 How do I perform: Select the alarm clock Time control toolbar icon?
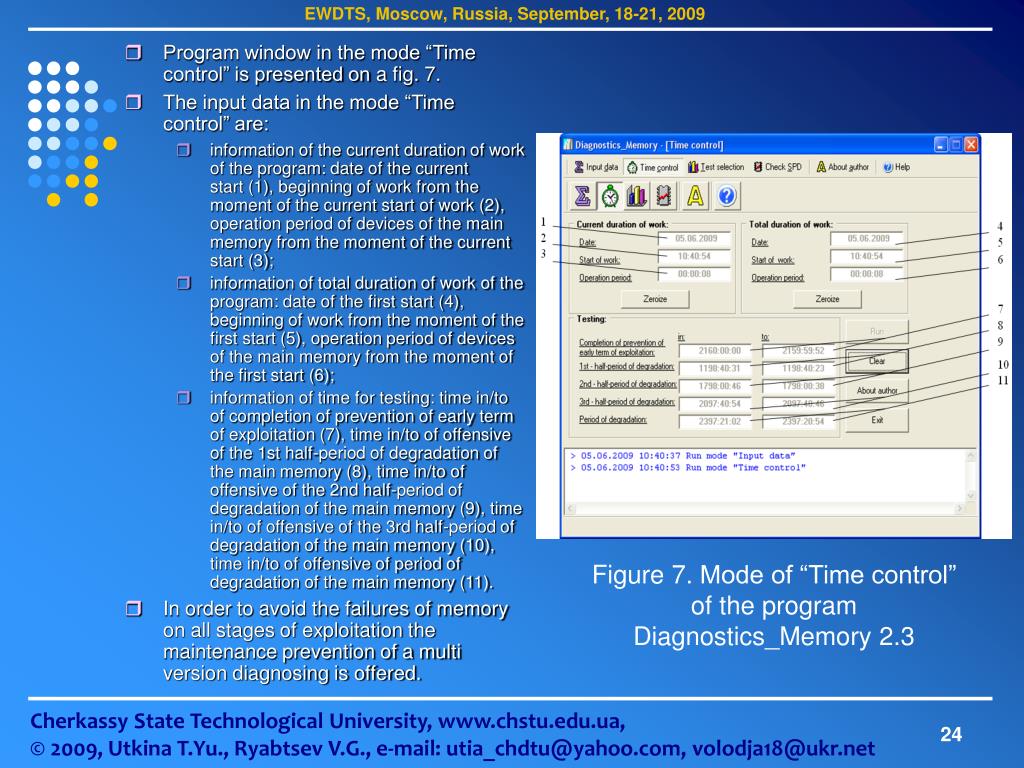pyautogui.click(x=610, y=195)
